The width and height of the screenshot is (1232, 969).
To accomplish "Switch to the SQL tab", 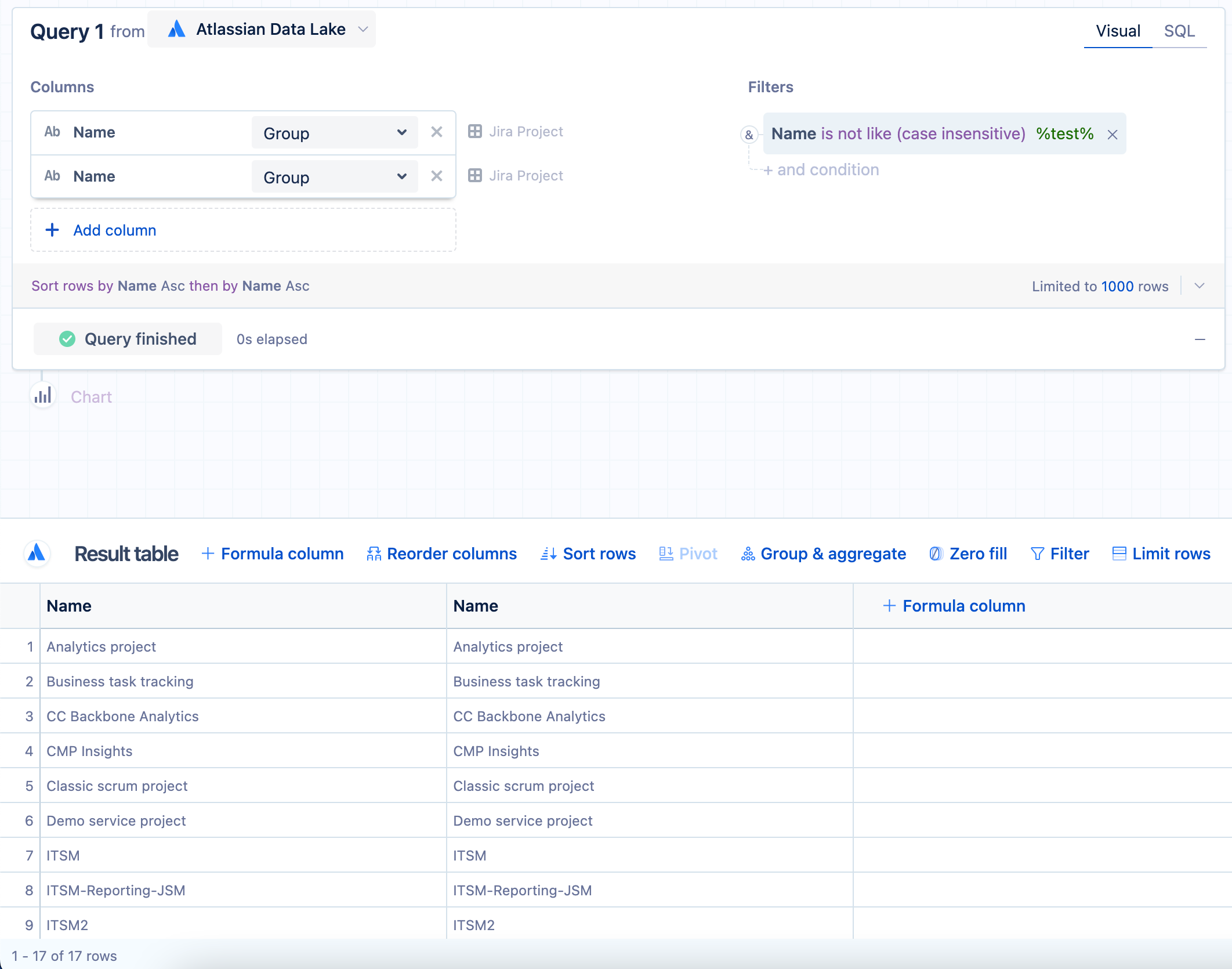I will [1179, 31].
